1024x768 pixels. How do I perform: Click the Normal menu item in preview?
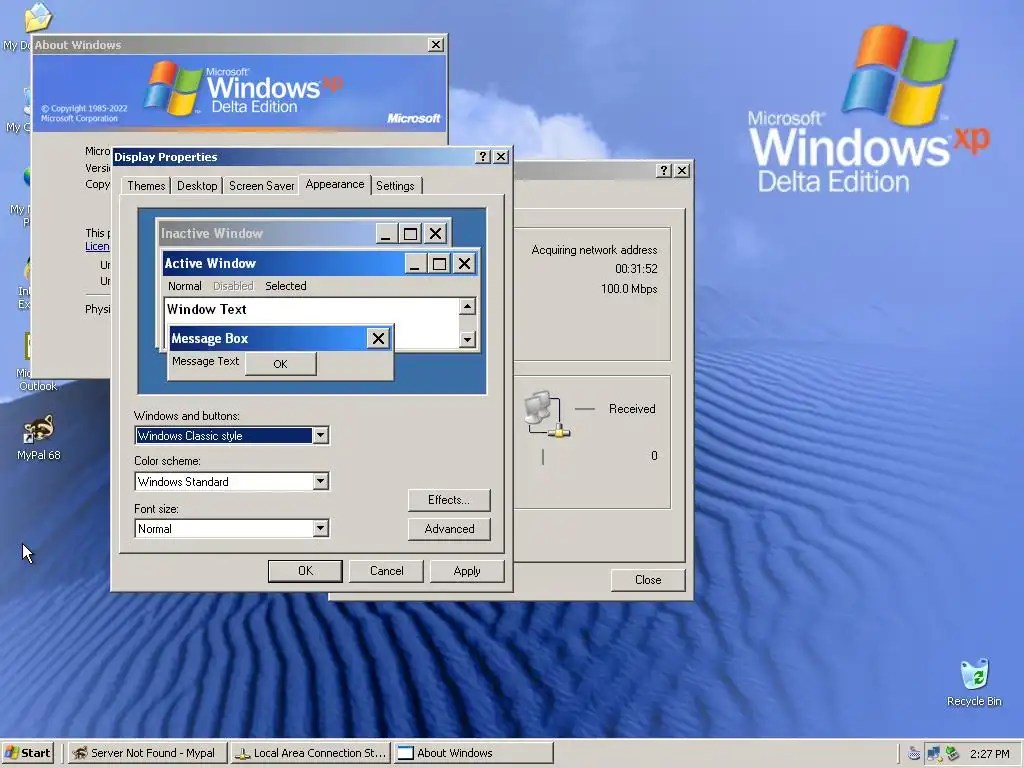(185, 286)
